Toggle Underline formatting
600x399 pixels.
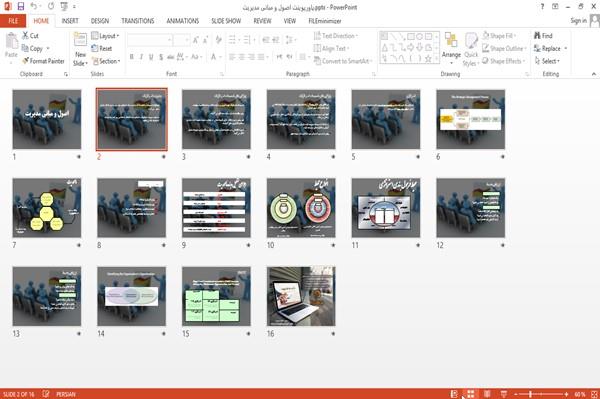[x=151, y=57]
